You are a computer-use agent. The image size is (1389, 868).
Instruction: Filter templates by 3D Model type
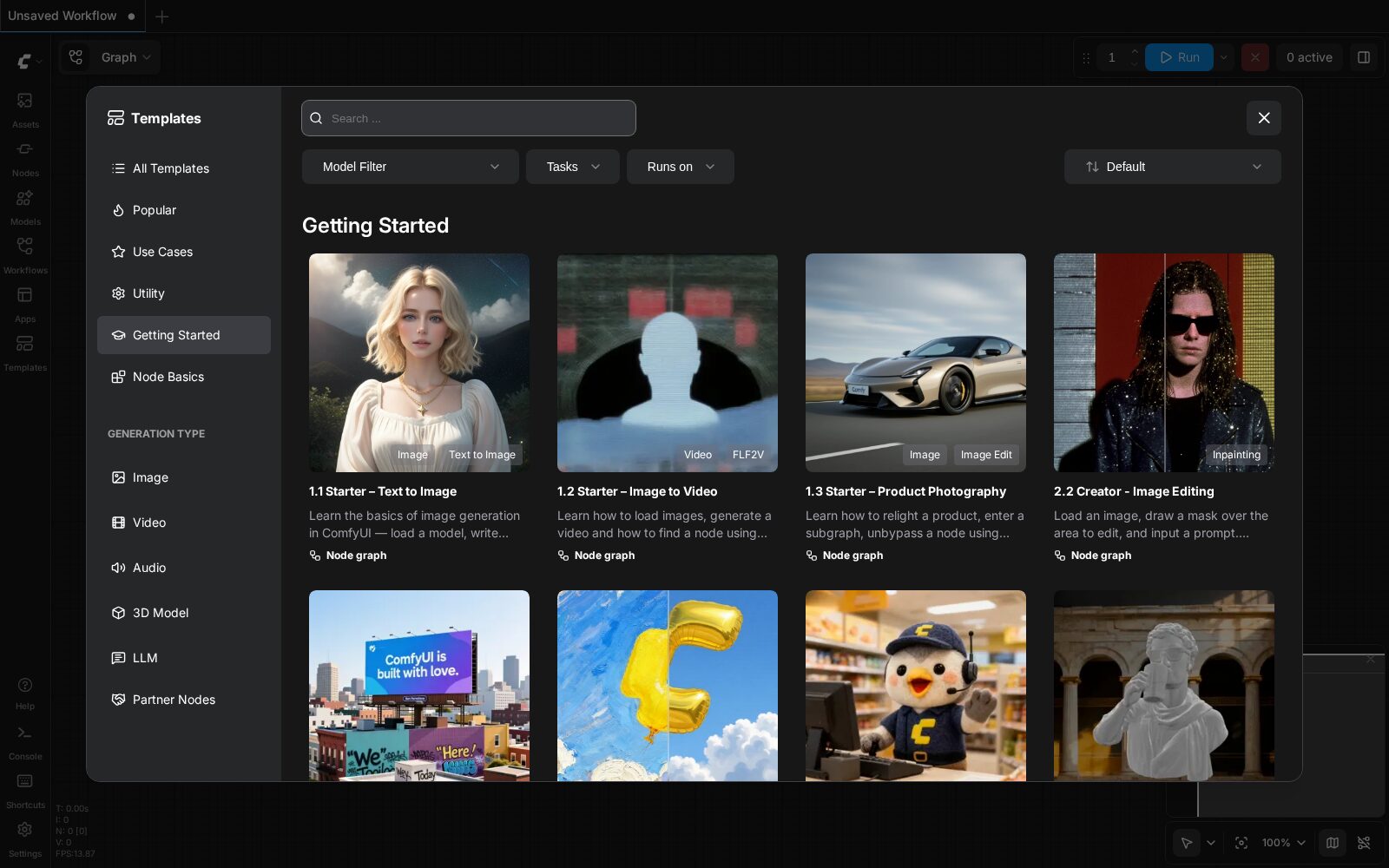184,613
